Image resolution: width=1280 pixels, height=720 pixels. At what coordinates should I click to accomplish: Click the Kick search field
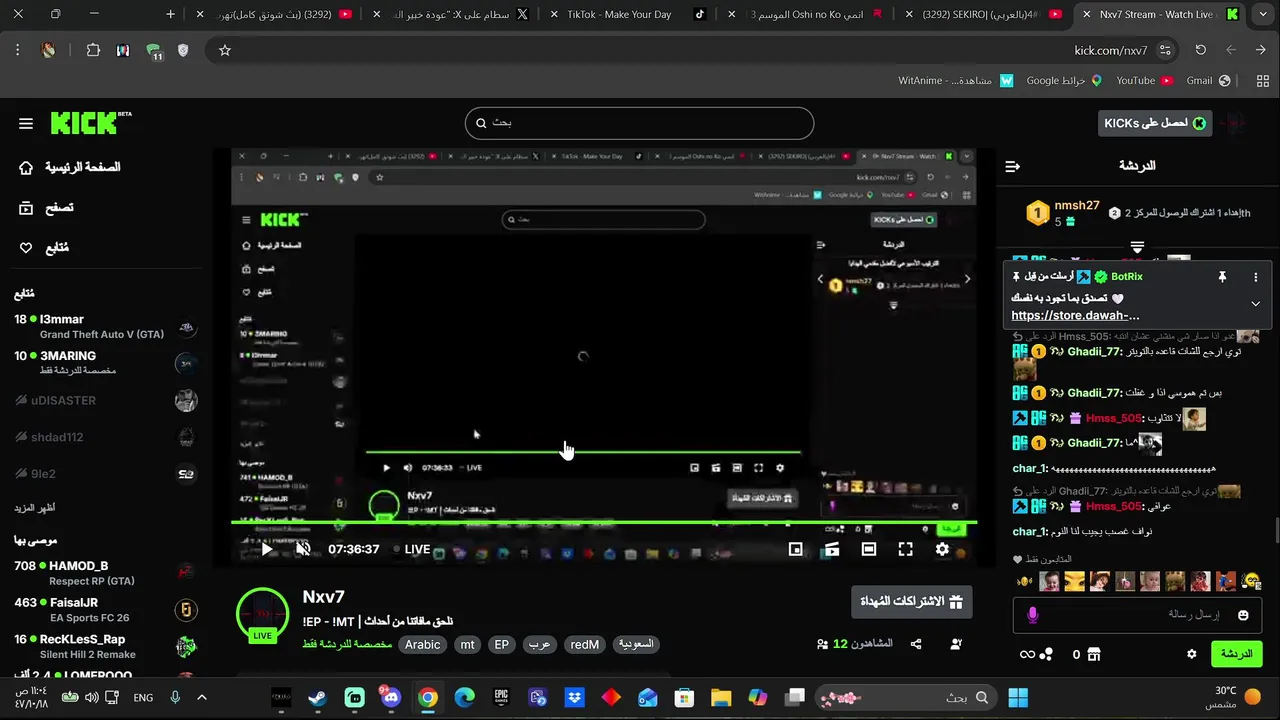click(x=639, y=123)
